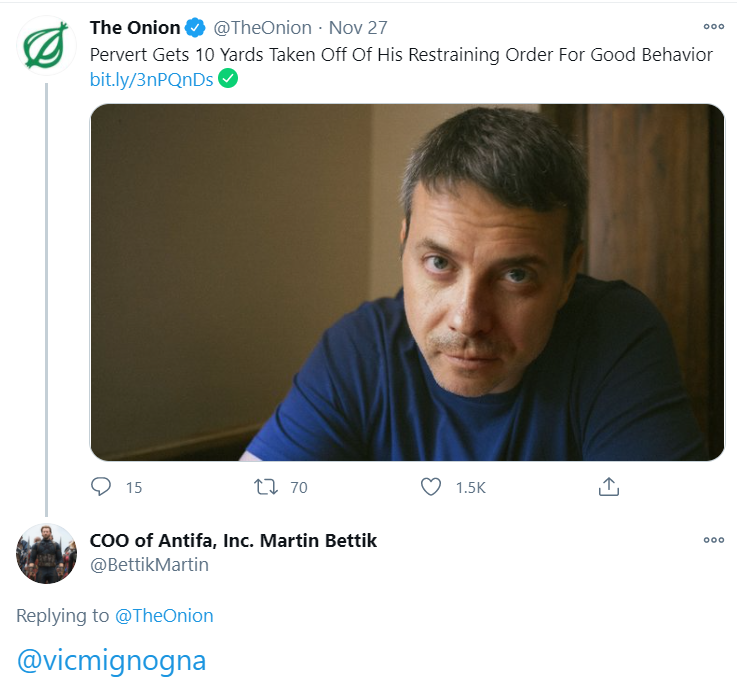Click the @vicmignogna mention
This screenshot has width=737, height=684.
[111, 660]
